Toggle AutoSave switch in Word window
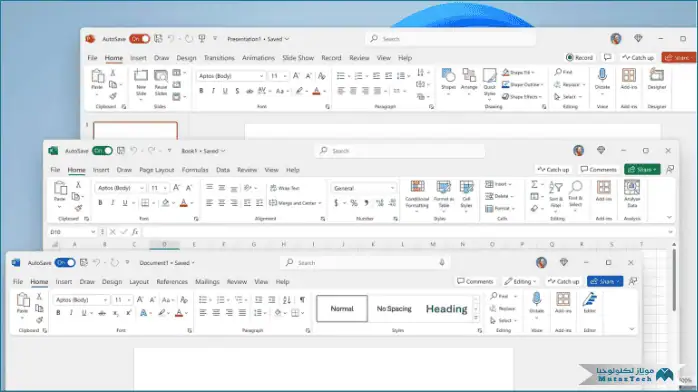 point(65,263)
